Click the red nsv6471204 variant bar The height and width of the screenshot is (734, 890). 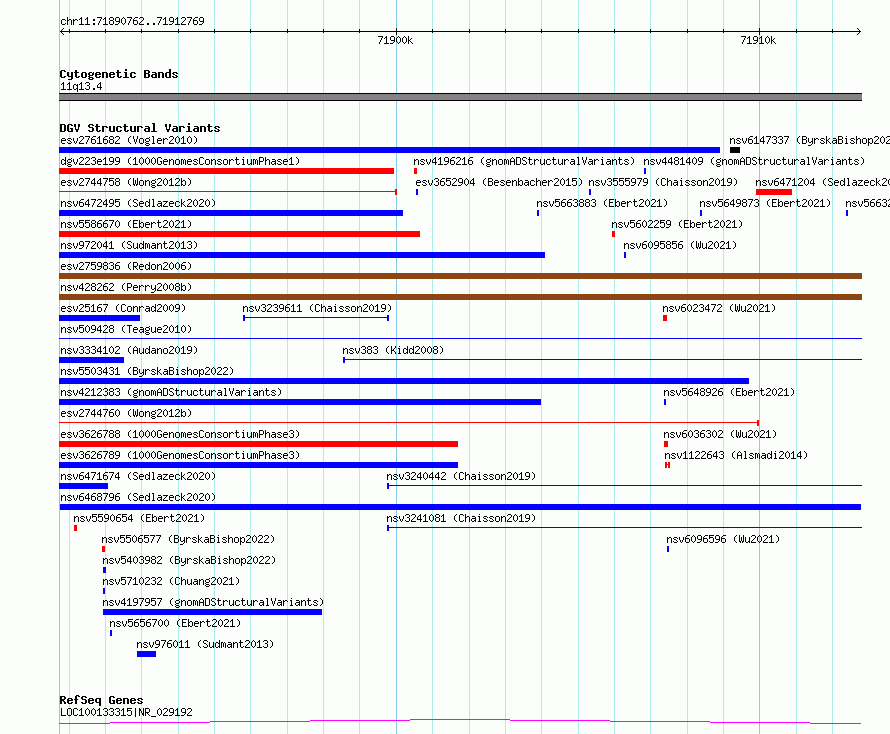(x=774, y=192)
